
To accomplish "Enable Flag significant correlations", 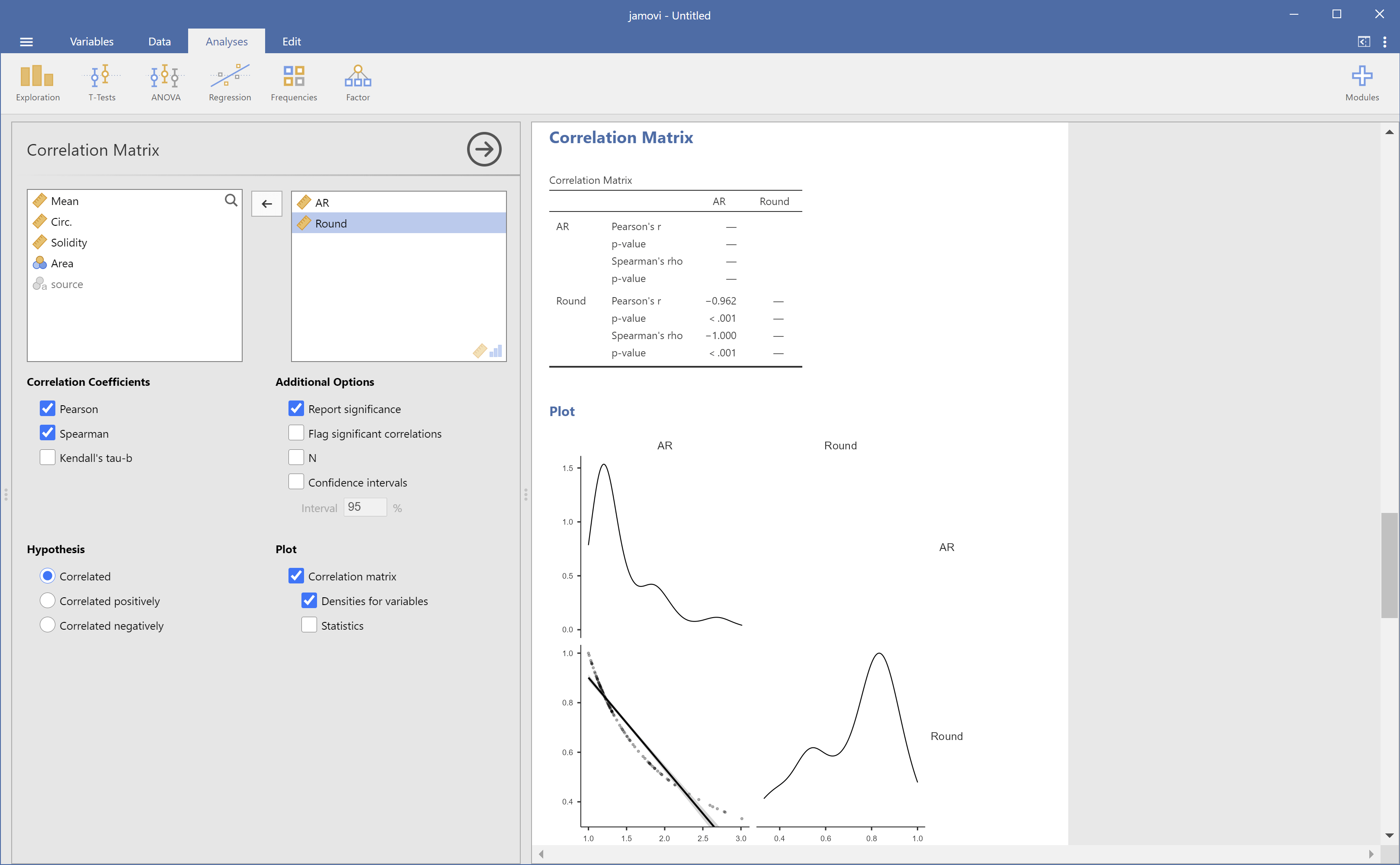I will 296,433.
